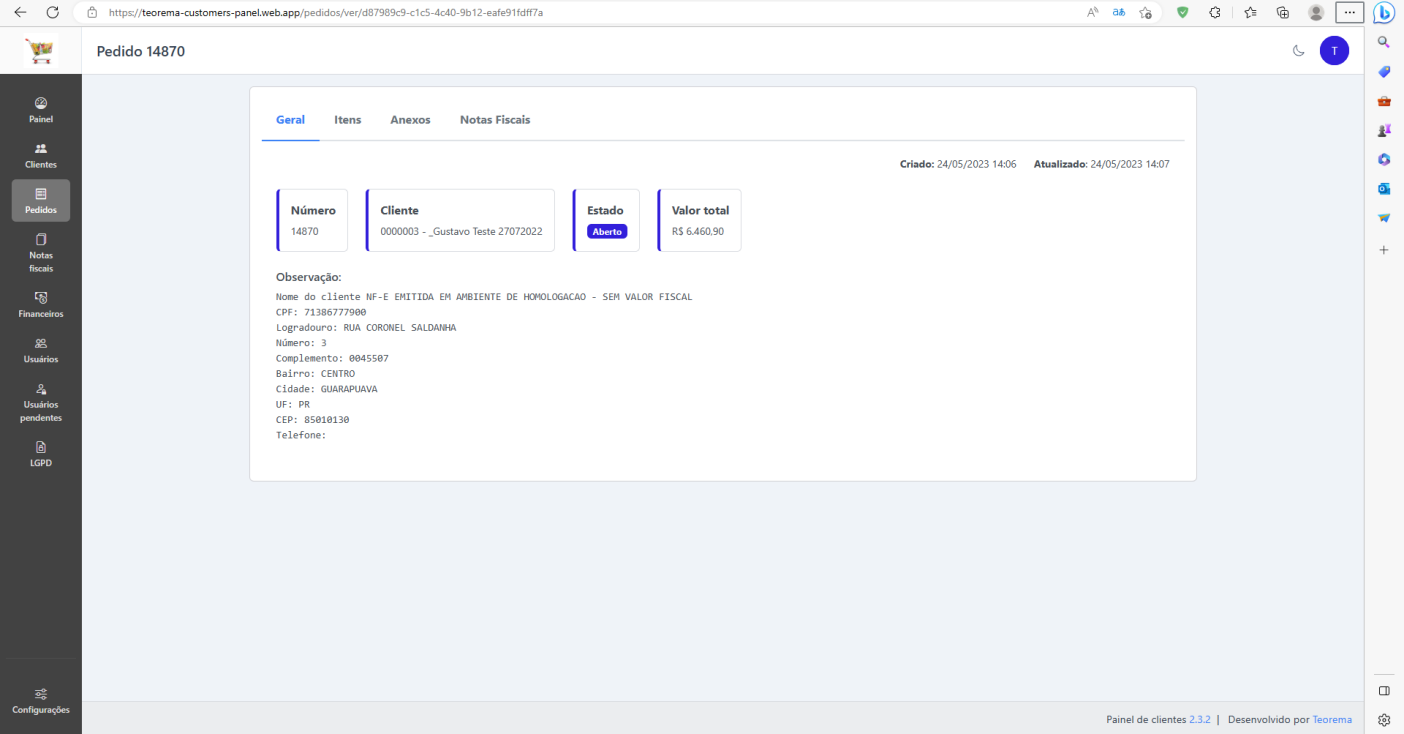Click the green shield extension icon
This screenshot has height=734, width=1404.
(1182, 13)
